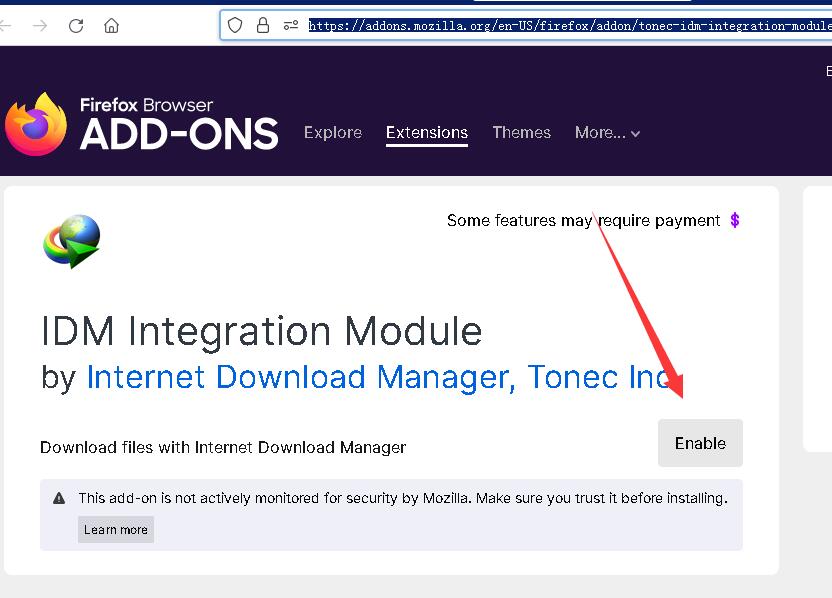832x598 pixels.
Task: Go to the browser home page
Action: click(111, 26)
